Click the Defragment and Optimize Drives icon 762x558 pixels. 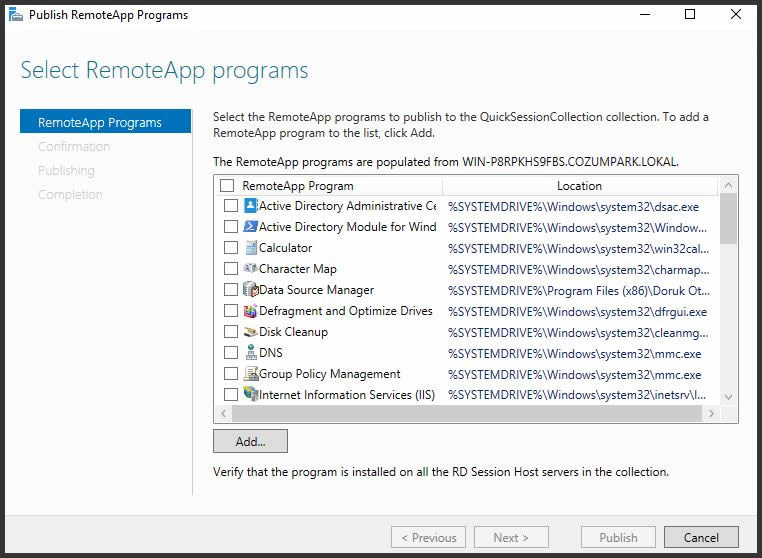pos(250,311)
